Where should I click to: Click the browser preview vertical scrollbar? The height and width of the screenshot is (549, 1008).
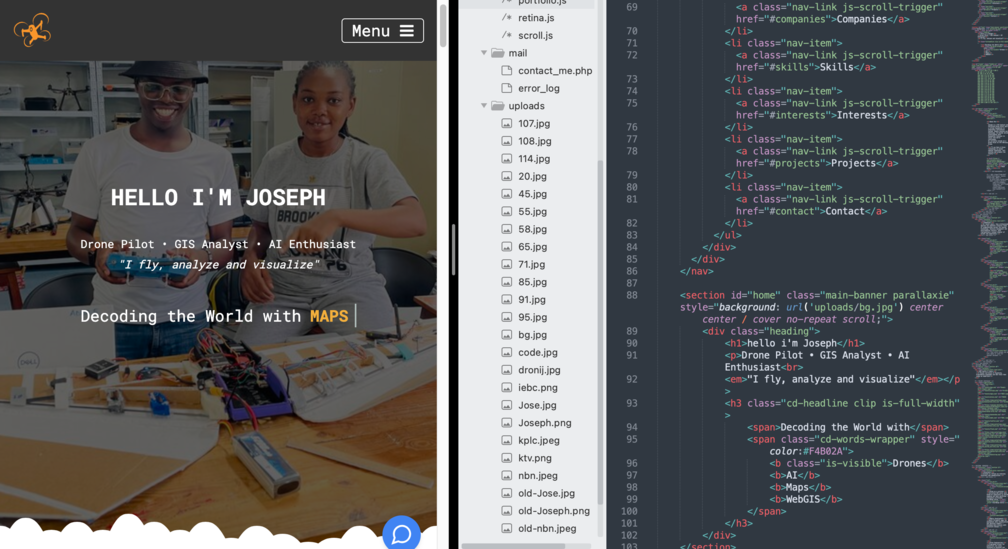(x=443, y=25)
